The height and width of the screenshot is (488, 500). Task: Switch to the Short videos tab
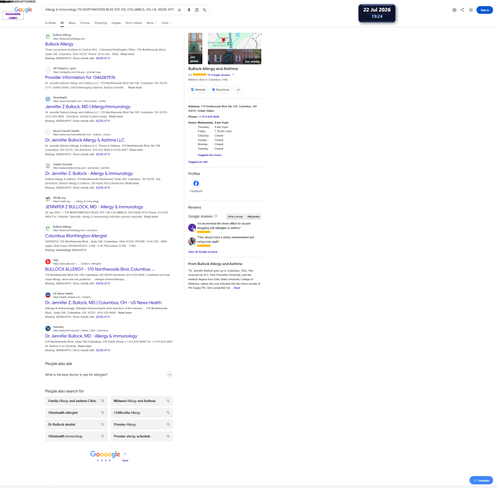(x=134, y=23)
